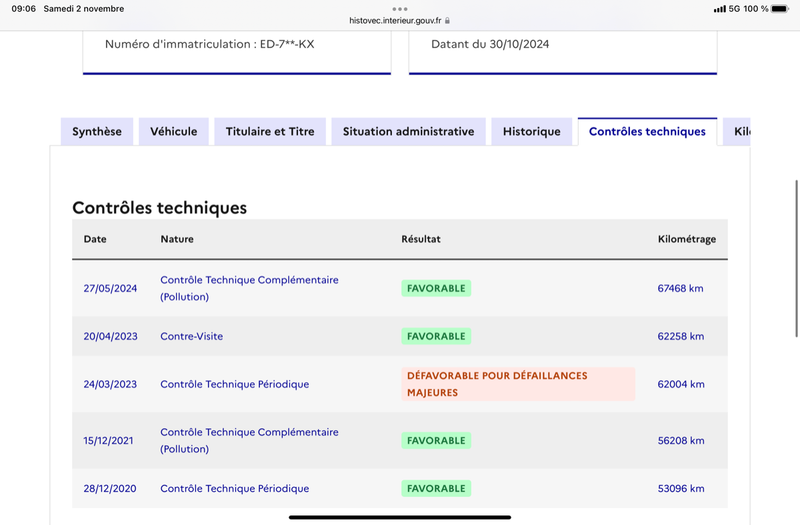Select the date 27/05/2024
Screen dimensions: 800x525
110,288
